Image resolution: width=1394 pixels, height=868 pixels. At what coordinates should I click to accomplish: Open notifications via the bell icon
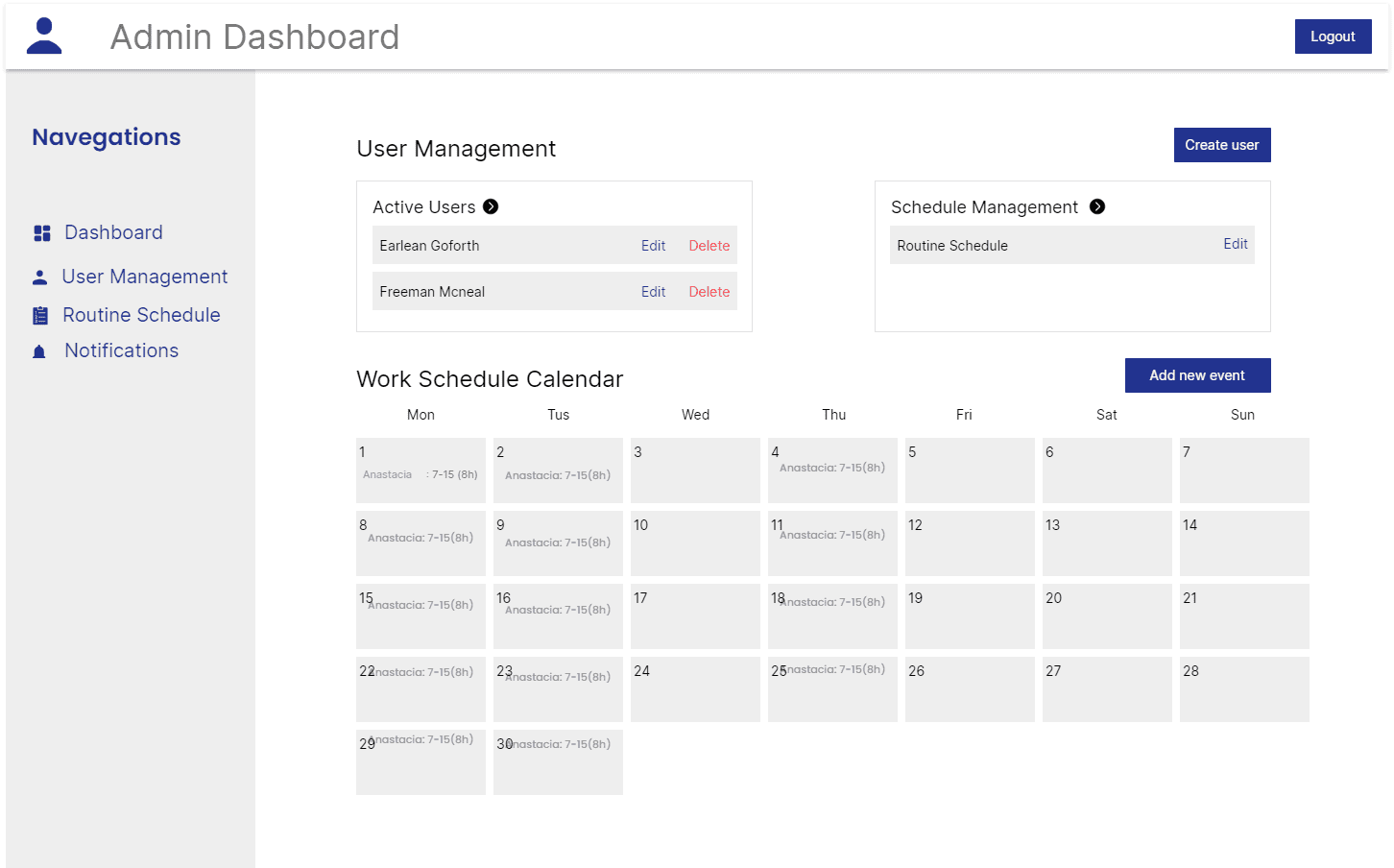click(x=38, y=350)
